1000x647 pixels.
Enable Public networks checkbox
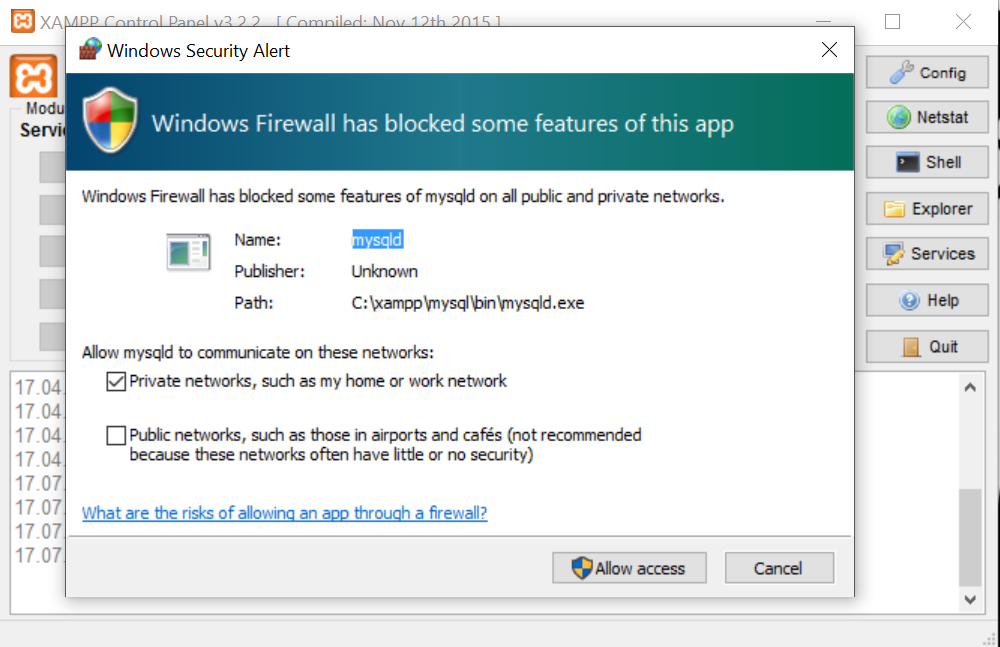116,435
